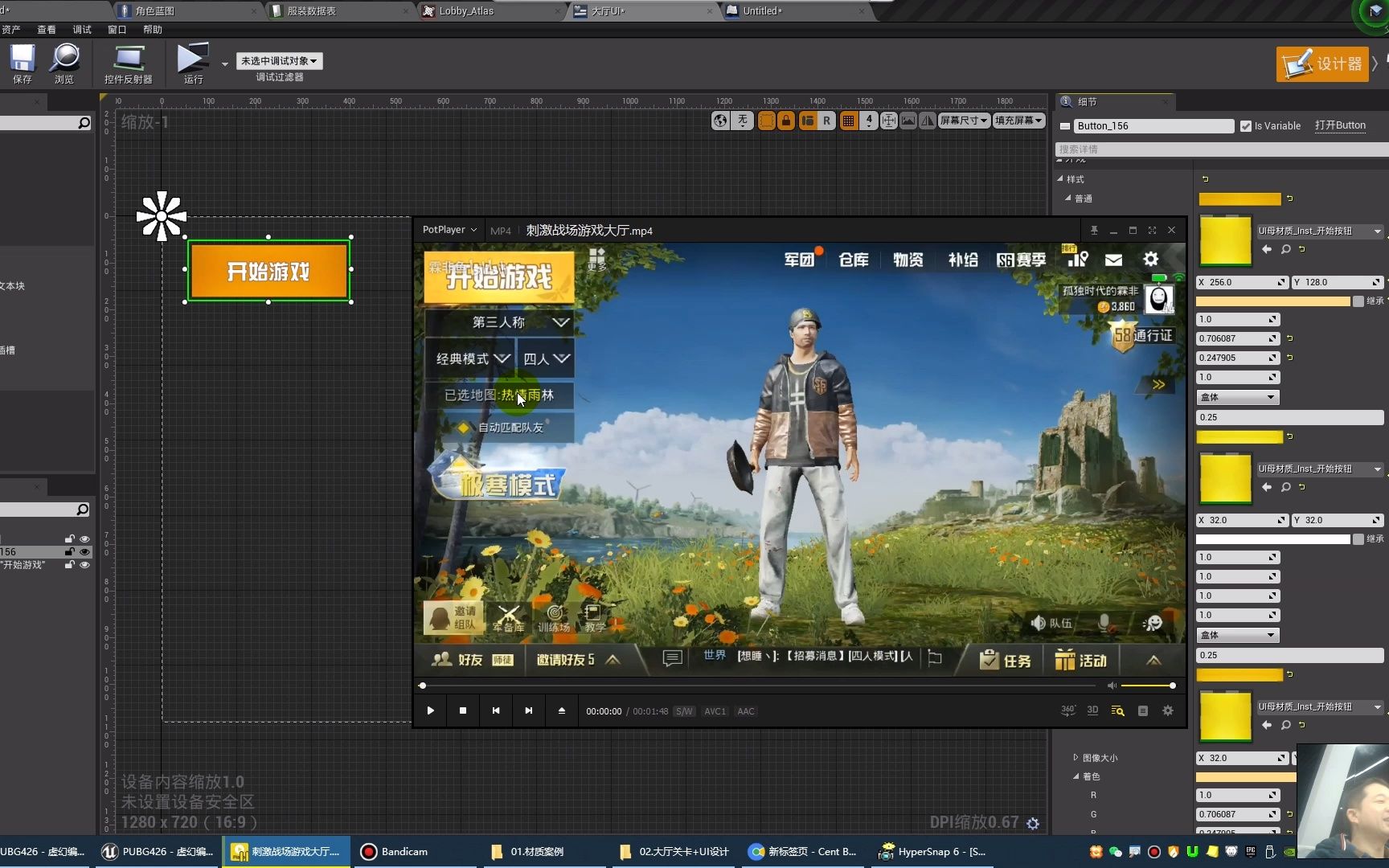Click hierarchy search magnifier icon
1389x868 pixels.
82,510
